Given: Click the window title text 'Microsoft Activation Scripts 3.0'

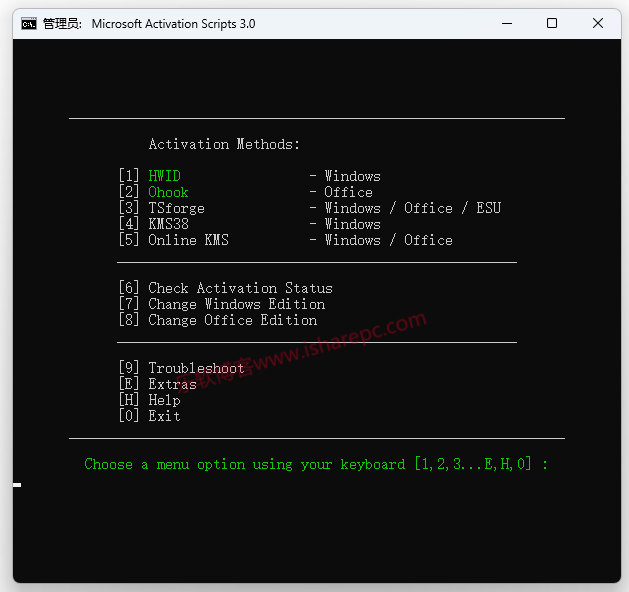Looking at the screenshot, I should point(173,24).
